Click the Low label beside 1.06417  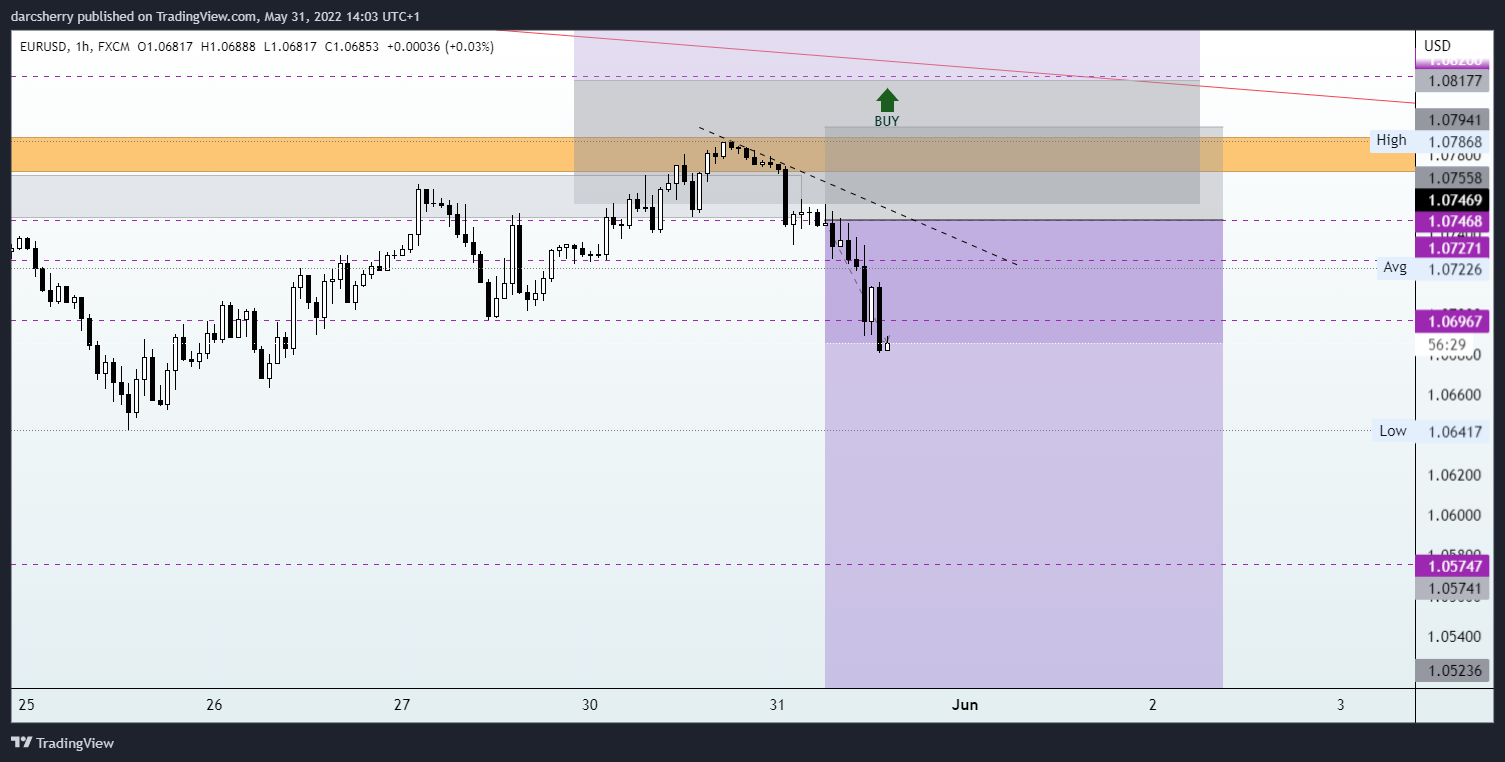point(1393,431)
